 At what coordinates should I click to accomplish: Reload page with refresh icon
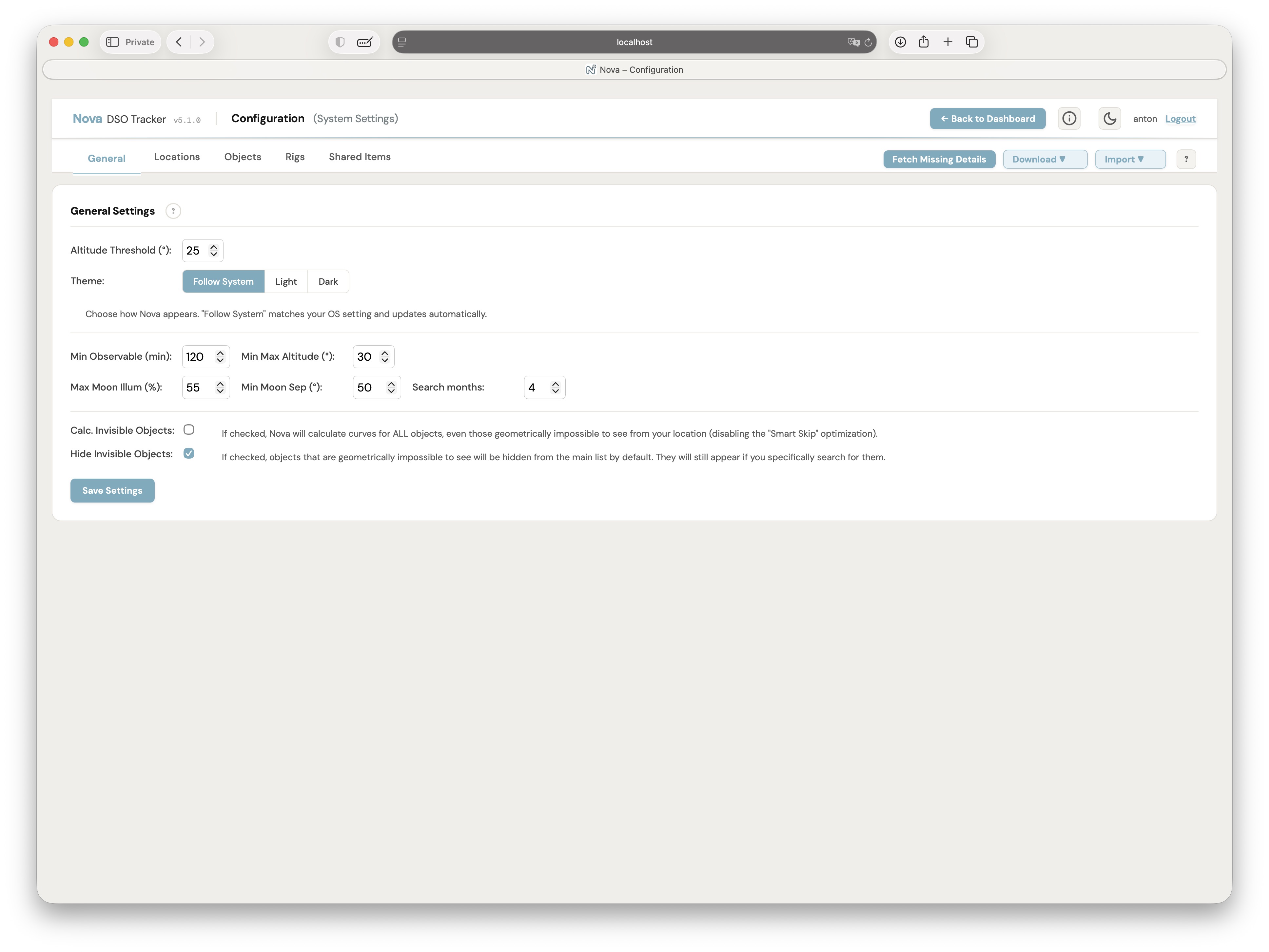pyautogui.click(x=868, y=42)
